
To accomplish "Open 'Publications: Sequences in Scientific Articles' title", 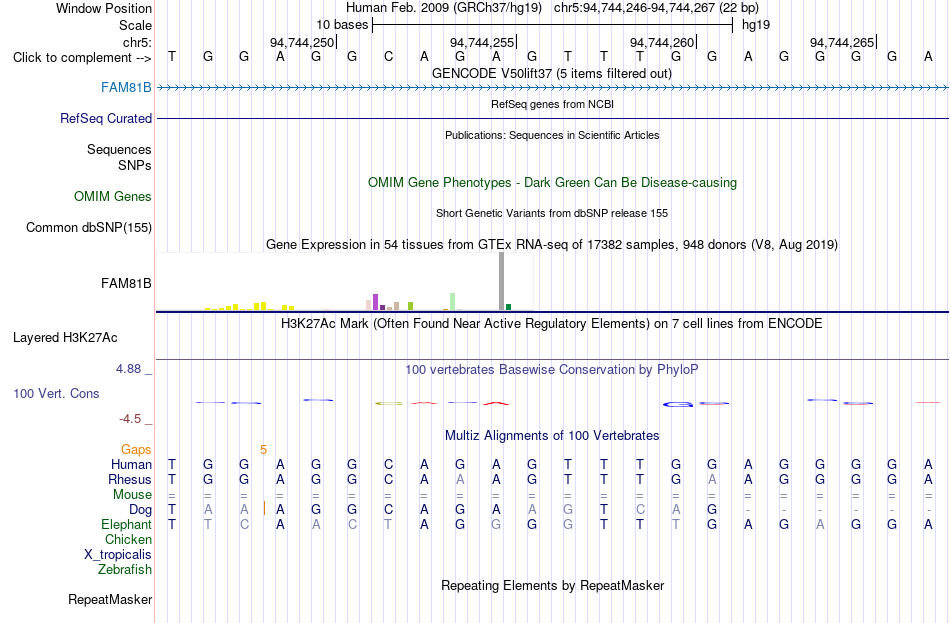I will point(552,135).
